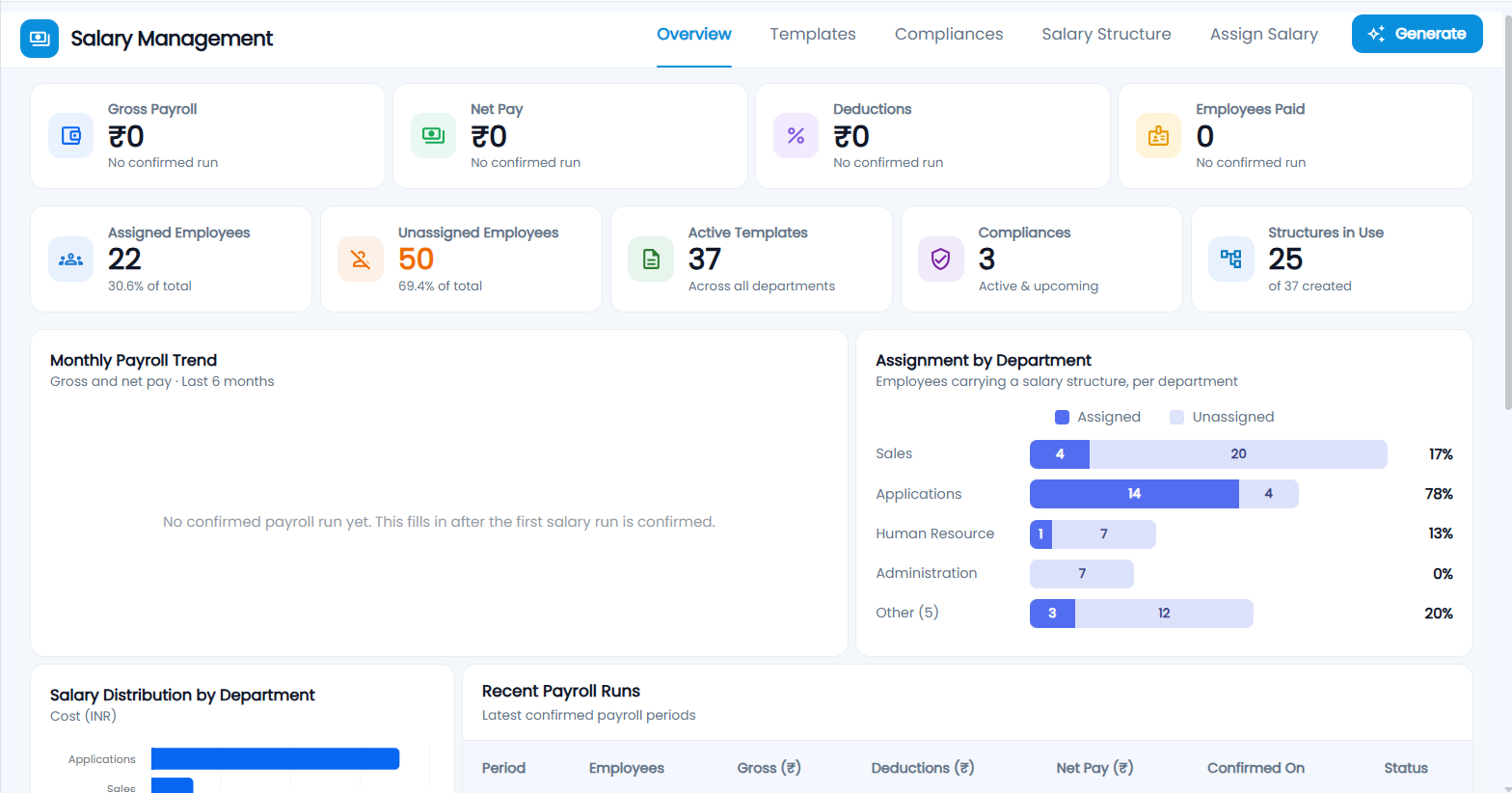Click the sparkle icon in Generate button
Image resolution: width=1512 pixels, height=793 pixels.
tap(1376, 34)
